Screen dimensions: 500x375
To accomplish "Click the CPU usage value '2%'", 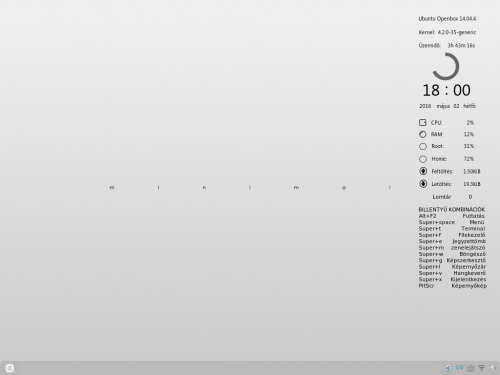I will (x=470, y=123).
